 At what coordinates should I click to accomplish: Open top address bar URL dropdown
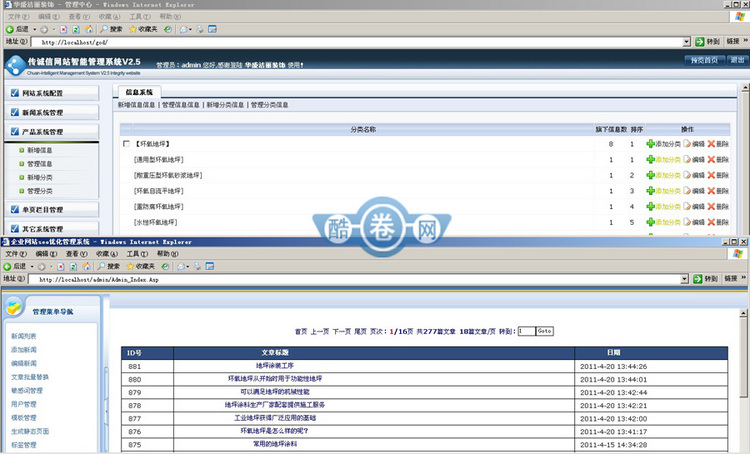[686, 43]
